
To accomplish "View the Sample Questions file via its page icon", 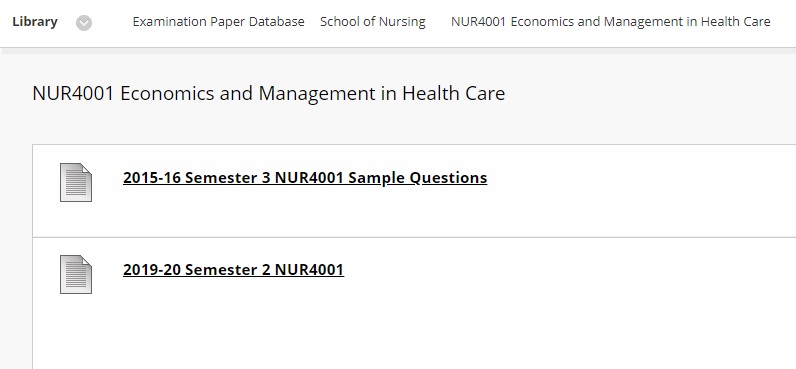I will point(76,182).
